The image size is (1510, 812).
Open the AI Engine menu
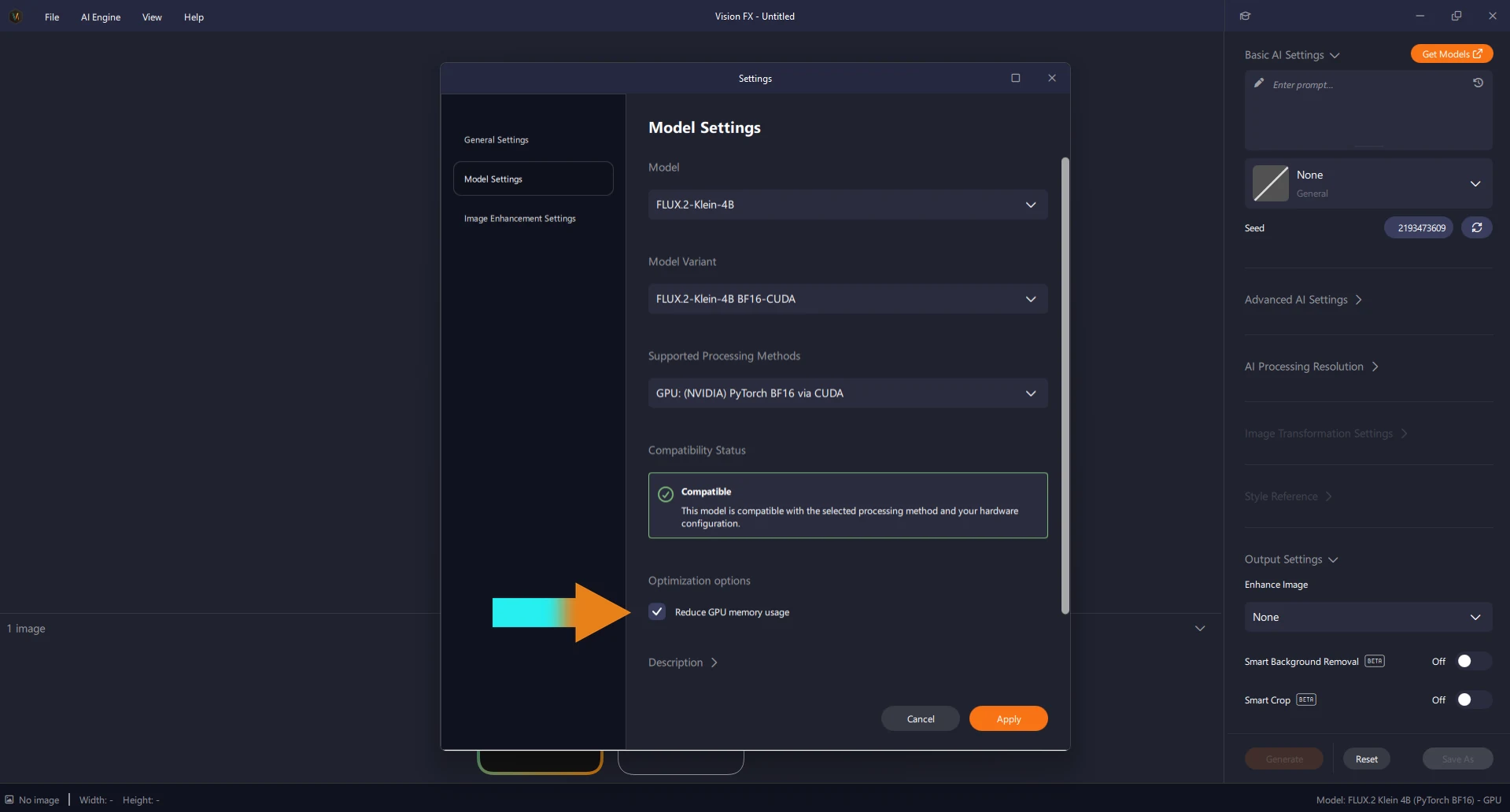tap(101, 17)
